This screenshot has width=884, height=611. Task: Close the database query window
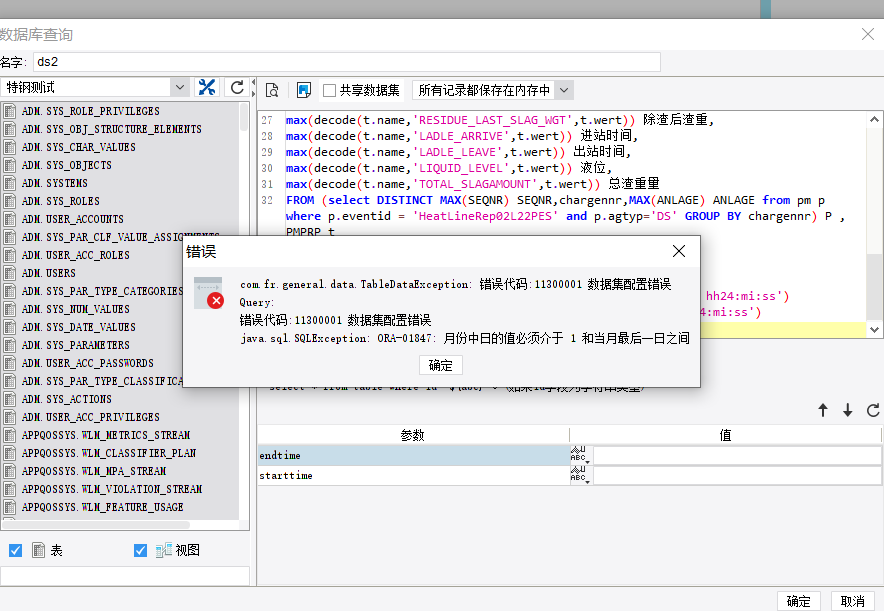coord(868,34)
